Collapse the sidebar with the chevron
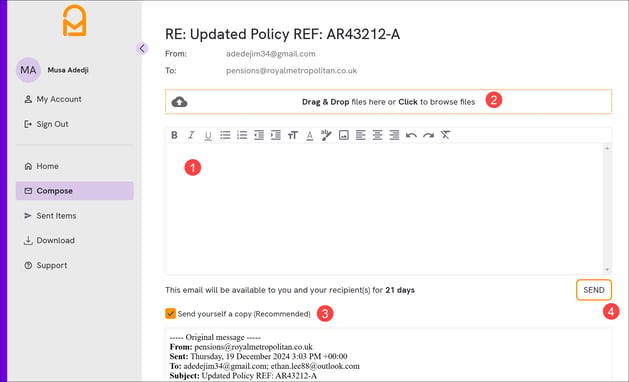The height and width of the screenshot is (382, 629). pyautogui.click(x=142, y=49)
